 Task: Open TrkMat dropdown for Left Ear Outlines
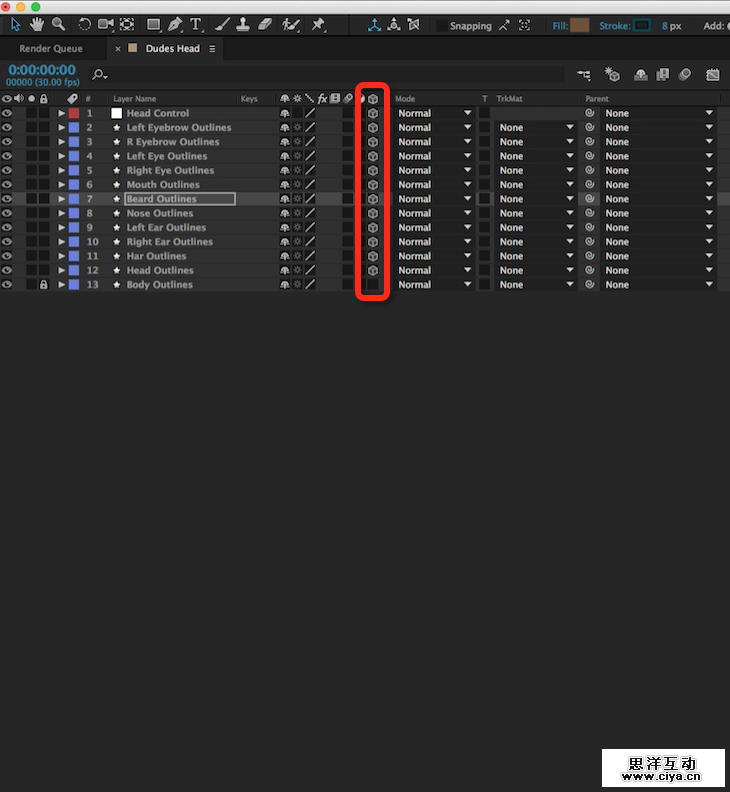click(x=537, y=227)
